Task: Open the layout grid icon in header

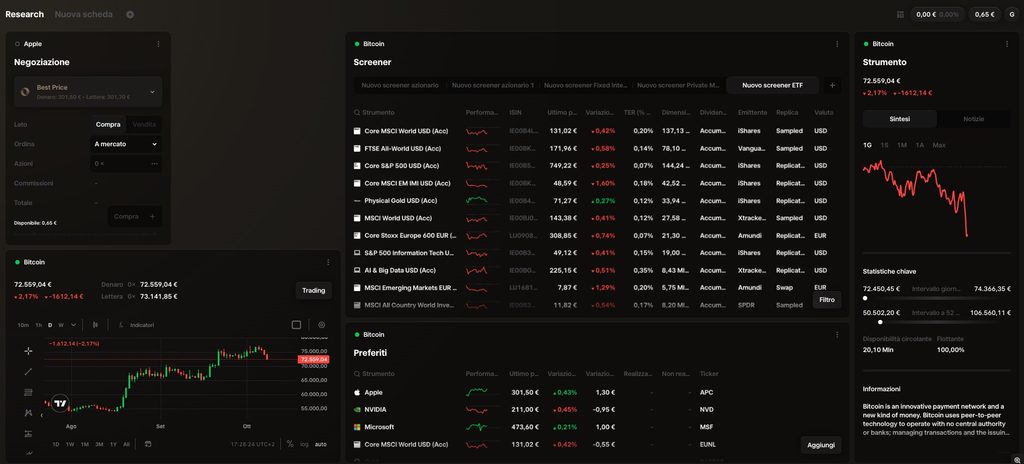Action: tap(901, 14)
